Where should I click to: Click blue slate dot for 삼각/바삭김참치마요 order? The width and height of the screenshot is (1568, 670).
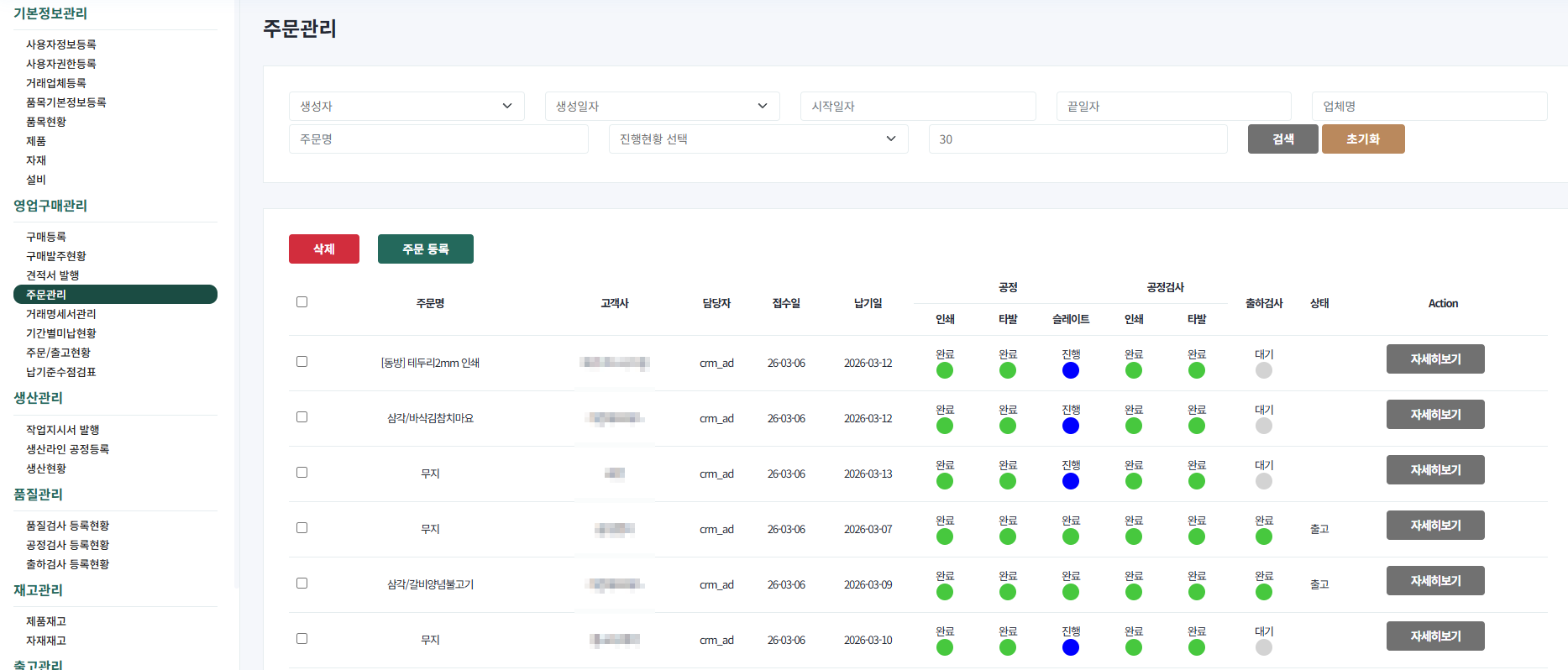click(1070, 426)
